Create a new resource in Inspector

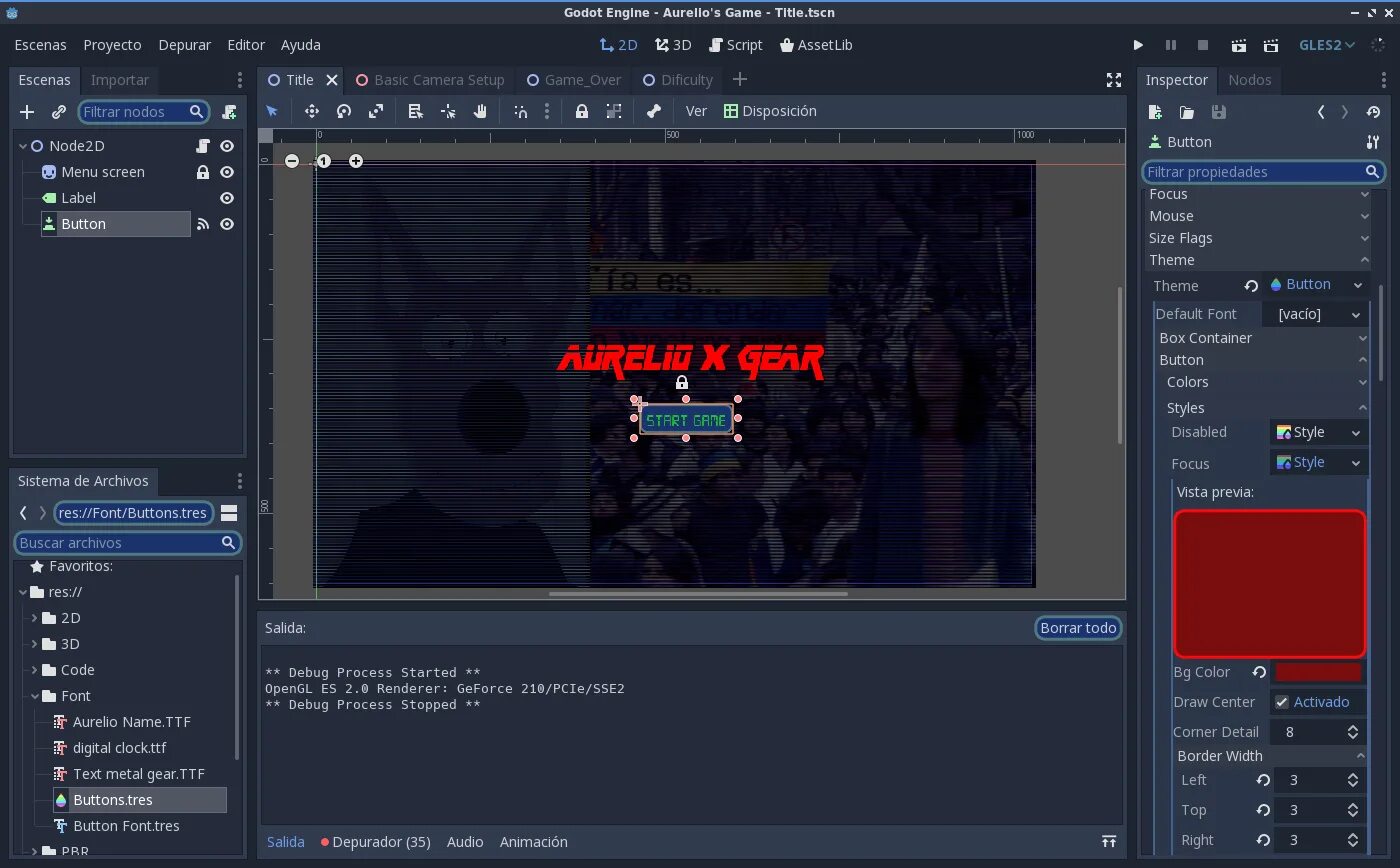click(1155, 112)
